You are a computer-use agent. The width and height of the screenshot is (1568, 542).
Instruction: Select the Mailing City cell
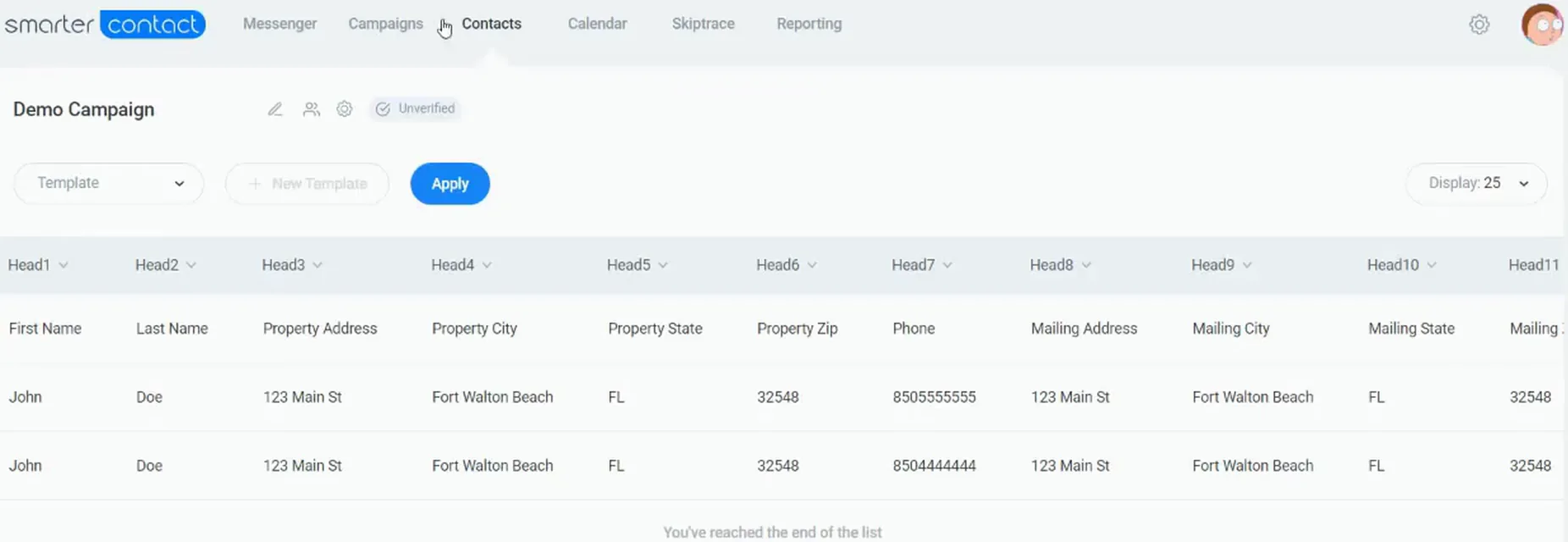(x=1231, y=329)
